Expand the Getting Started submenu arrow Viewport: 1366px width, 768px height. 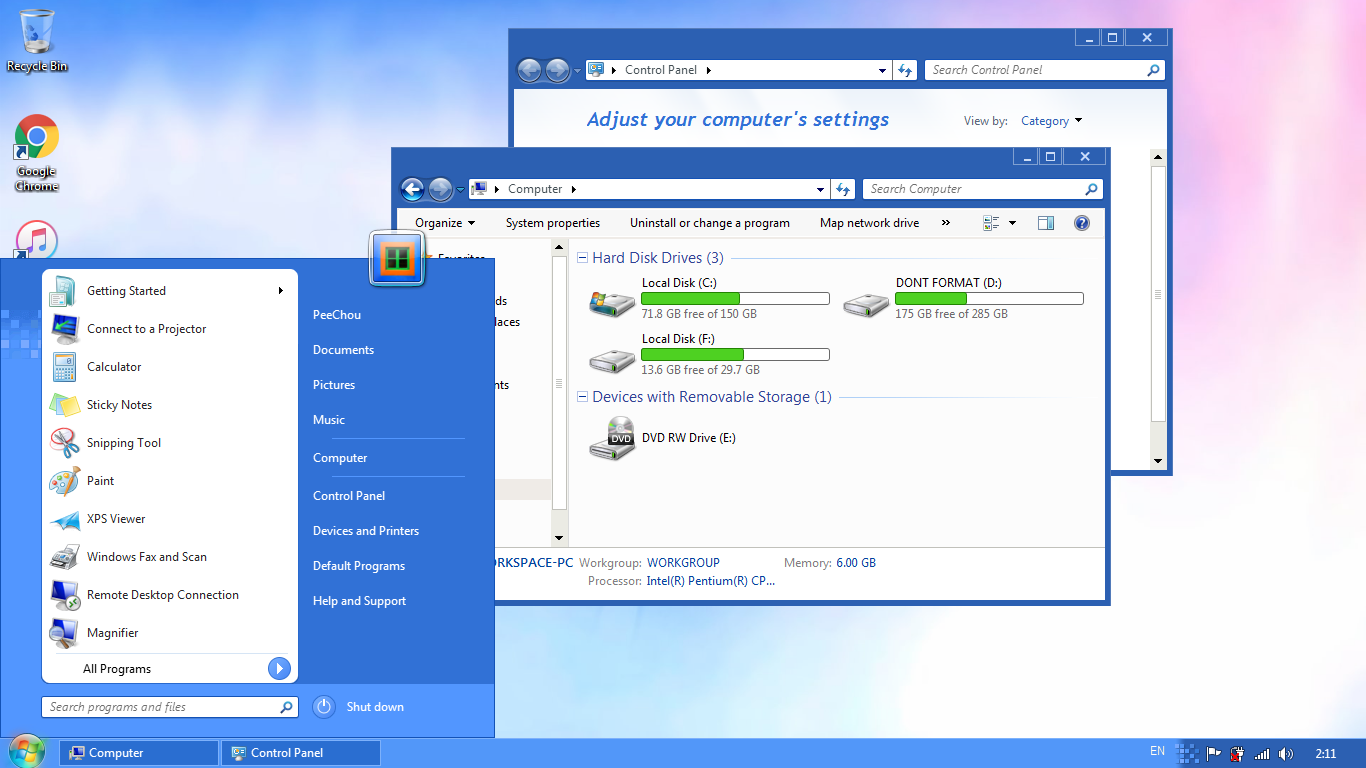pos(281,291)
